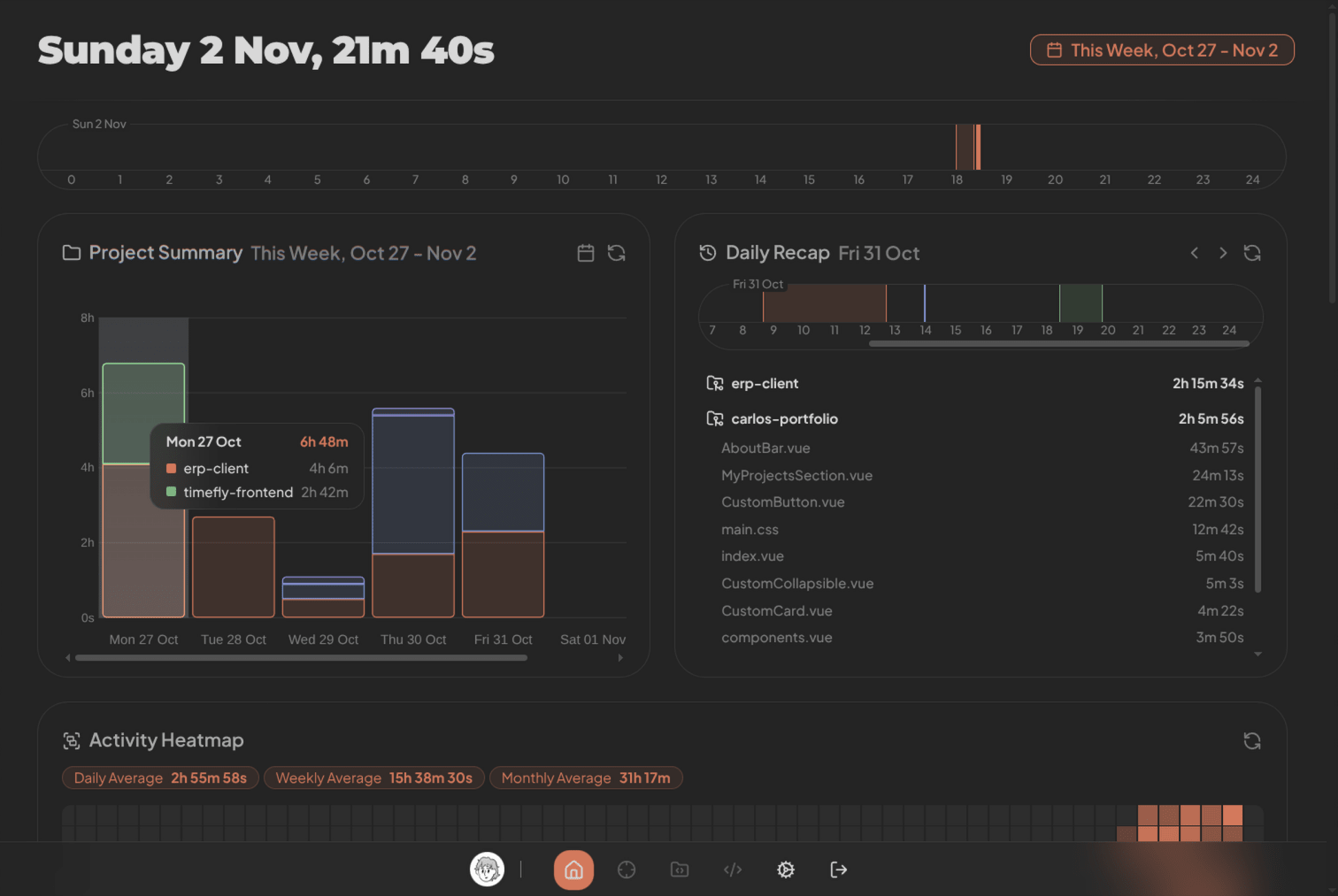Image resolution: width=1338 pixels, height=896 pixels.
Task: Select the AboutBar.vue file entry
Action: [765, 448]
